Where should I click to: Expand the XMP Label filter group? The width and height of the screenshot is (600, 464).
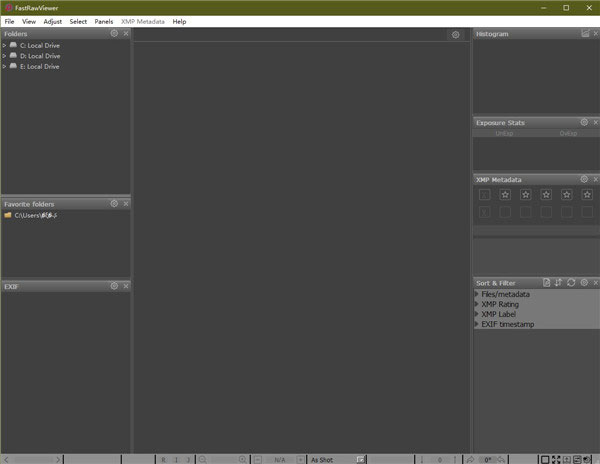click(477, 314)
